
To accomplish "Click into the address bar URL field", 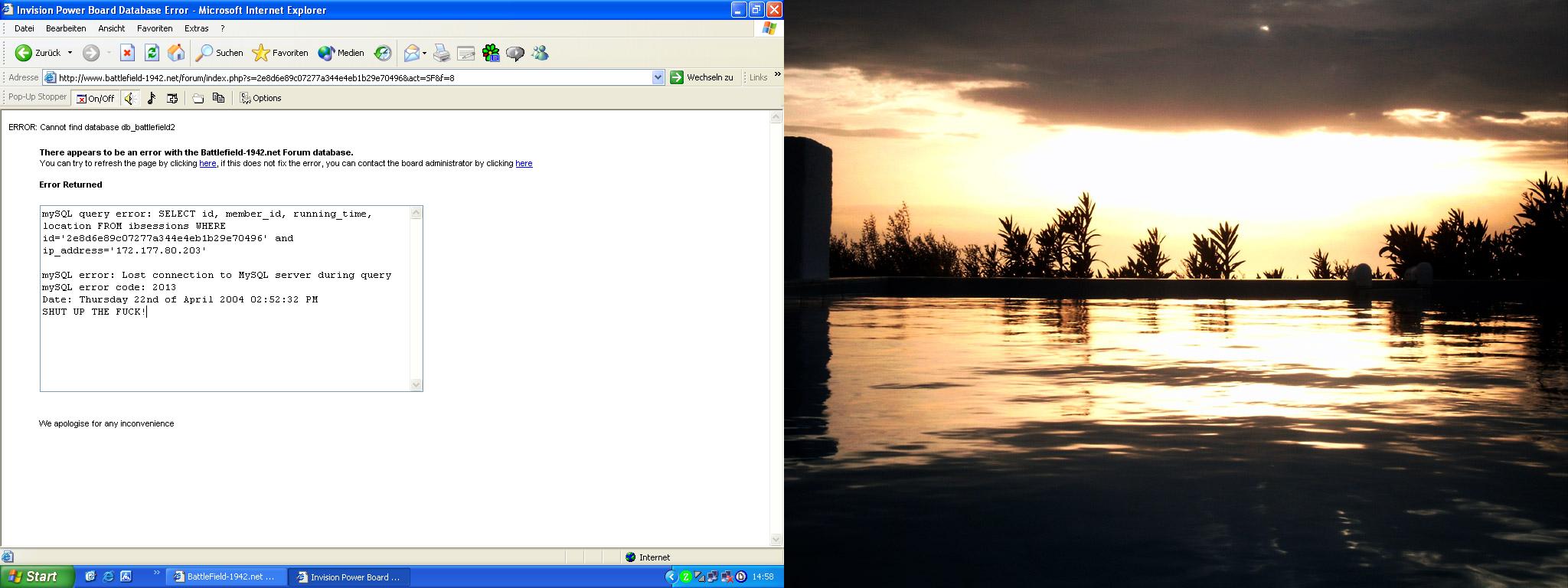I will point(352,77).
